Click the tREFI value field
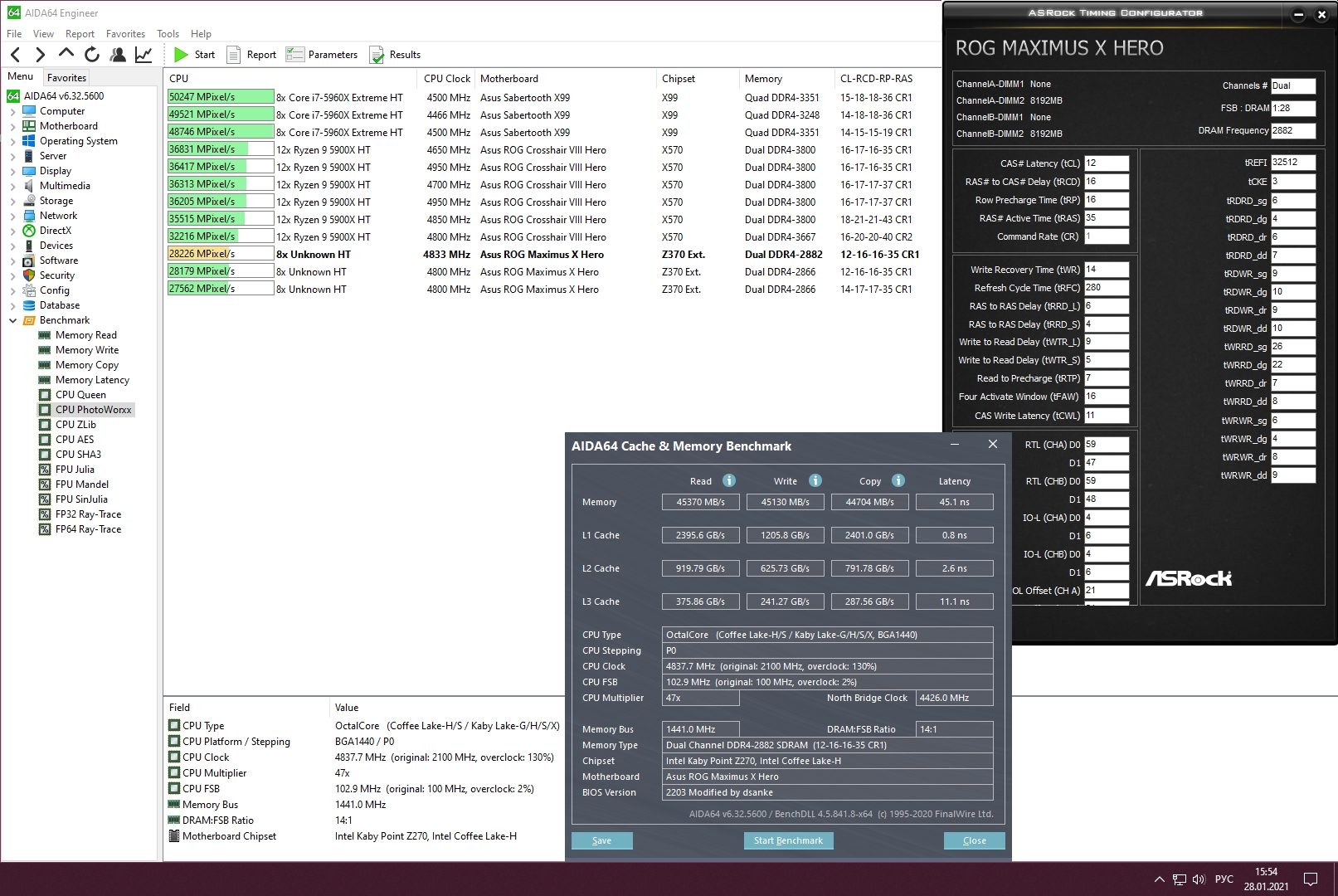Screen dimensions: 1338x896 (x=1293, y=163)
